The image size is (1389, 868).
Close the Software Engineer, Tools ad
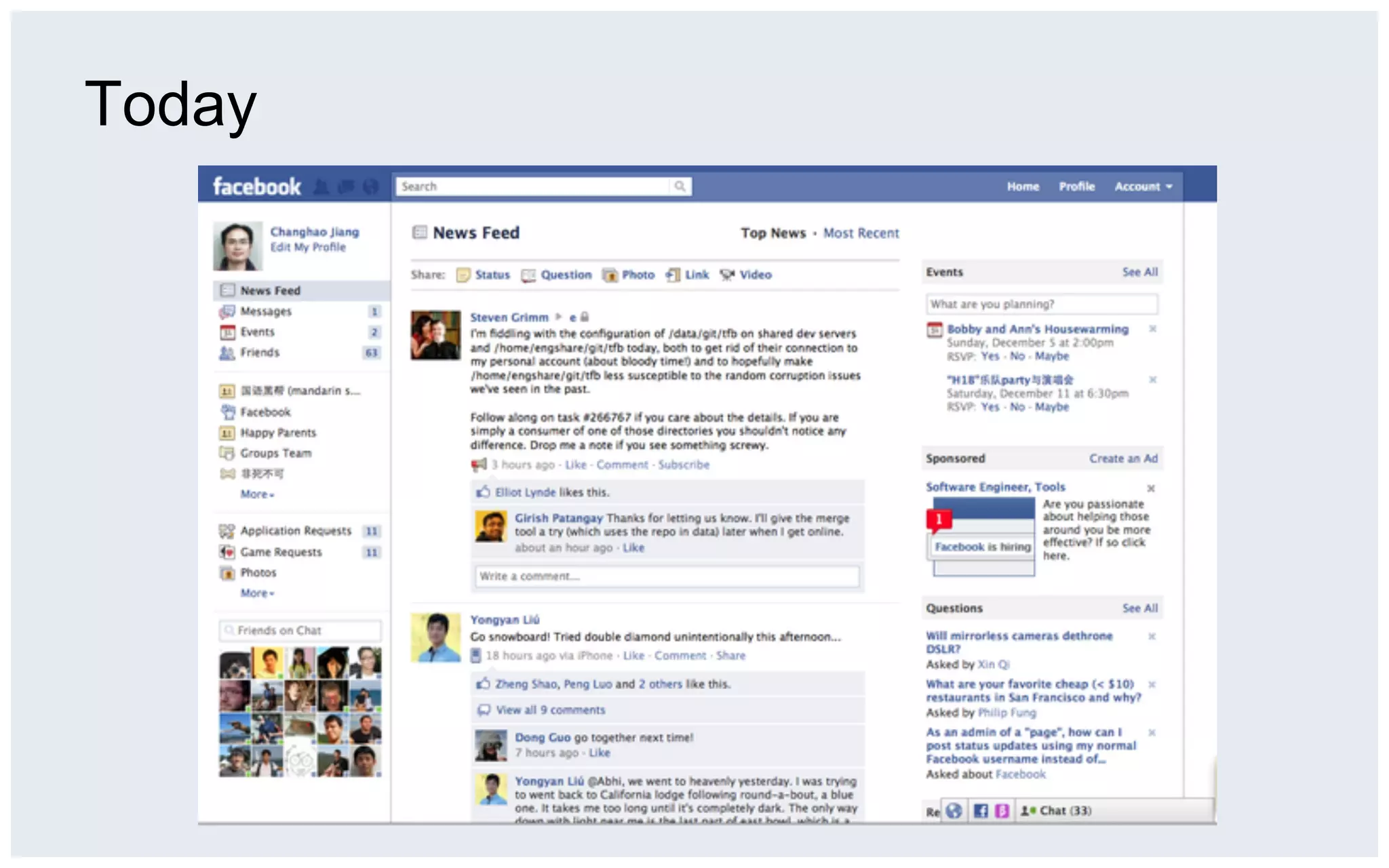coord(1151,488)
